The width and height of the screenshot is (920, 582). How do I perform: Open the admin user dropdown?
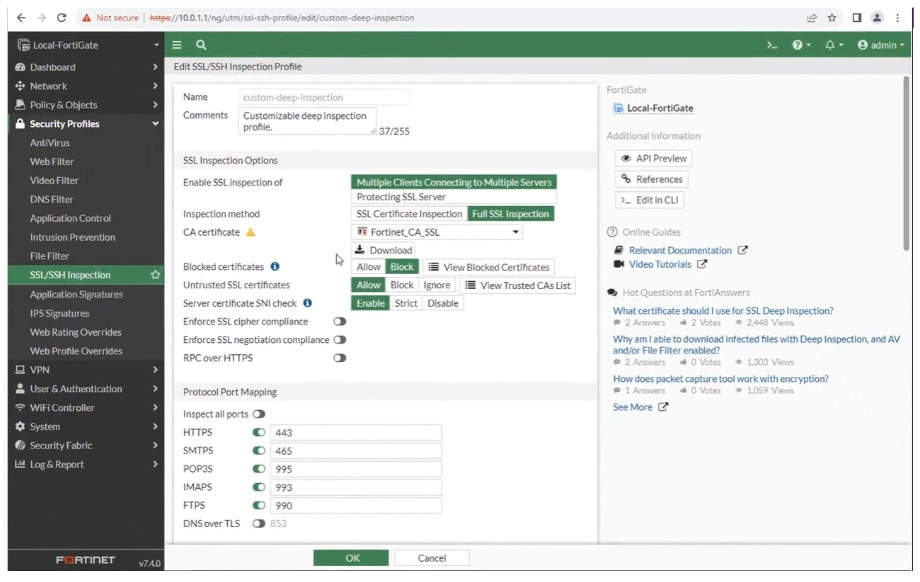(881, 45)
